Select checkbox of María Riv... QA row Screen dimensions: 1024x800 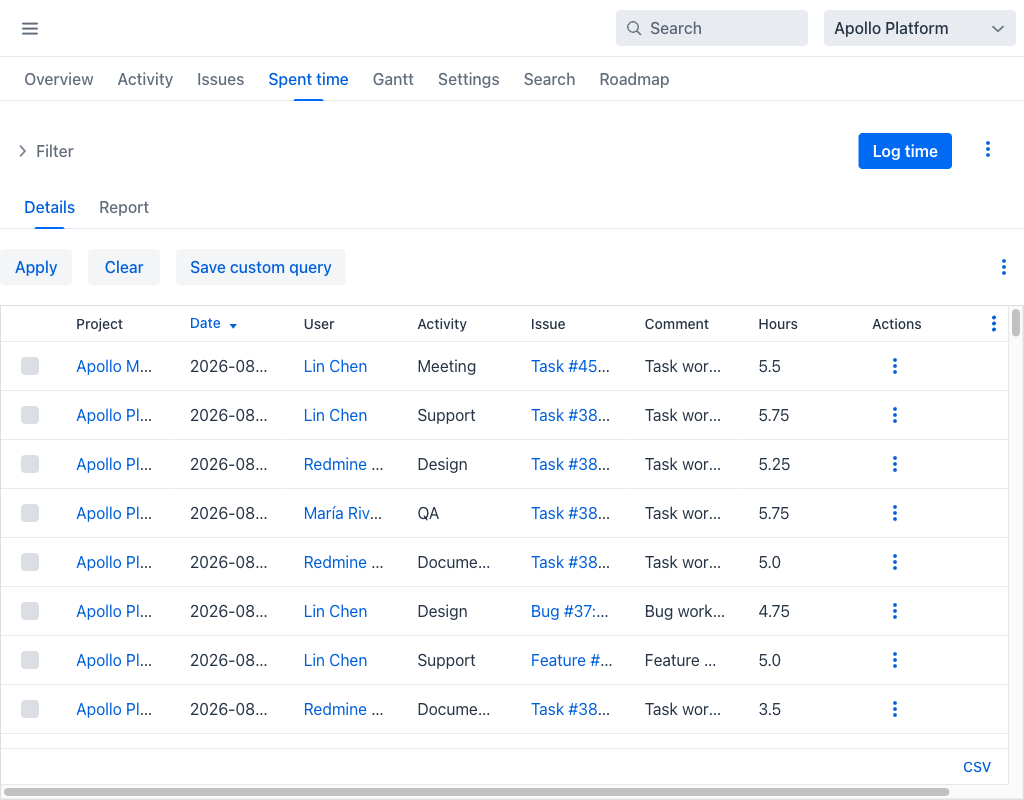[x=30, y=513]
